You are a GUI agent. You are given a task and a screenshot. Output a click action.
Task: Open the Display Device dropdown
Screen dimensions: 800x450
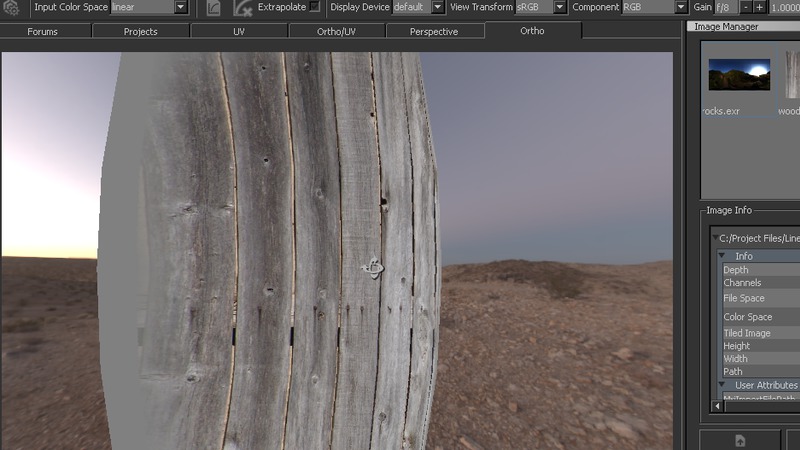click(x=438, y=7)
